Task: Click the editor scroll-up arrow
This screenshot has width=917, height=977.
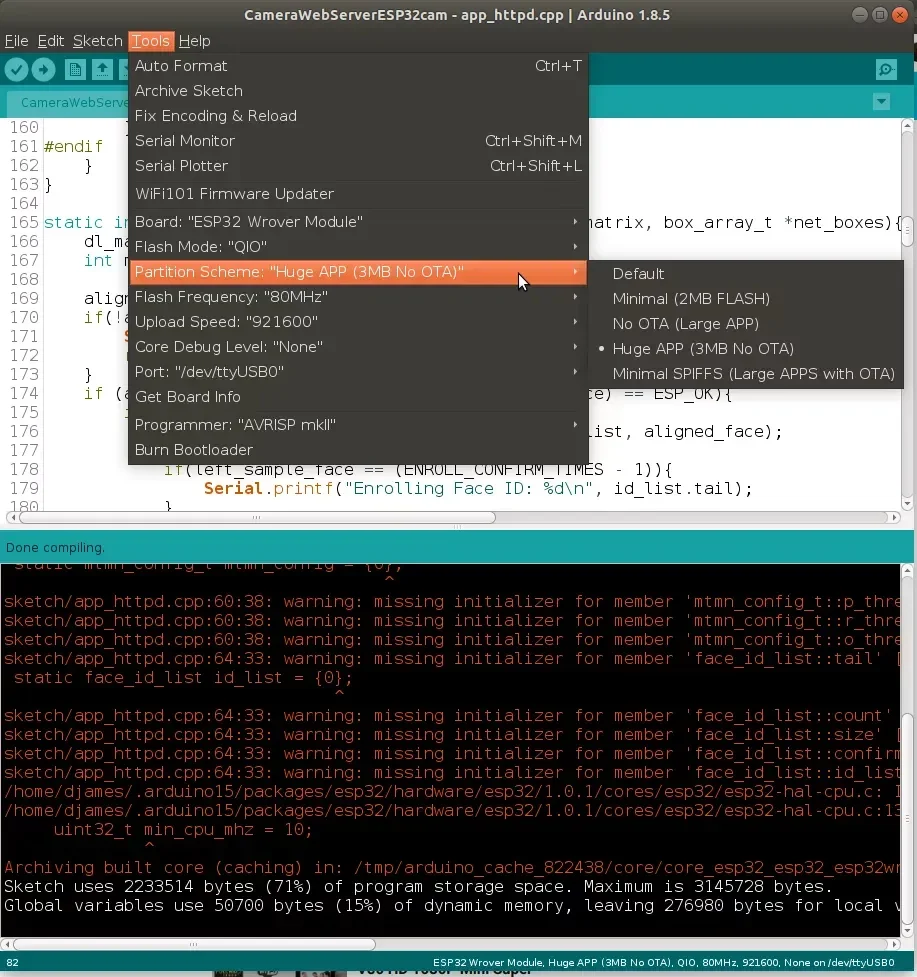Action: (907, 126)
